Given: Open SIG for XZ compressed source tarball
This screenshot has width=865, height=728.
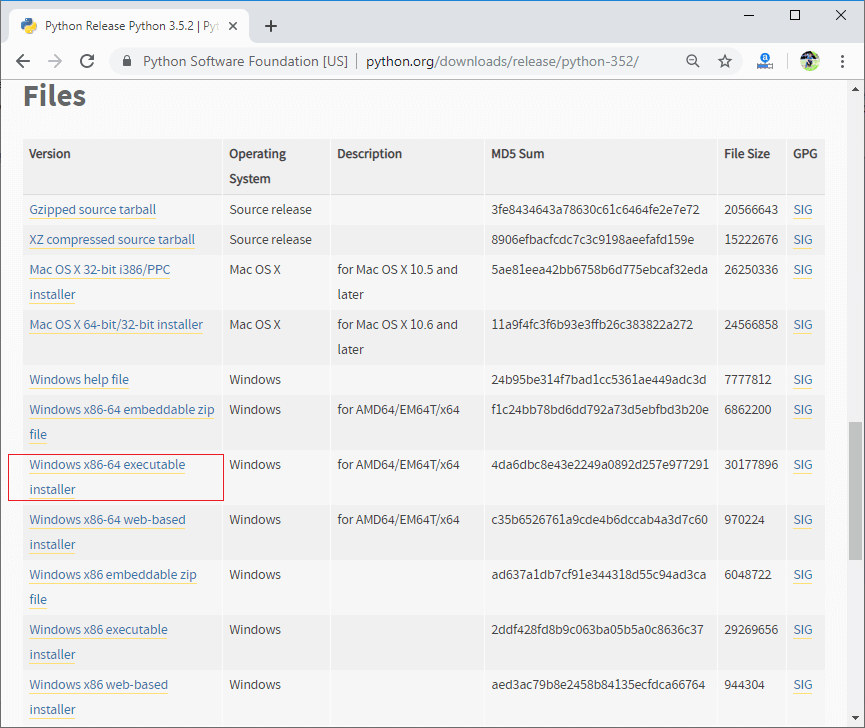Looking at the screenshot, I should 803,240.
